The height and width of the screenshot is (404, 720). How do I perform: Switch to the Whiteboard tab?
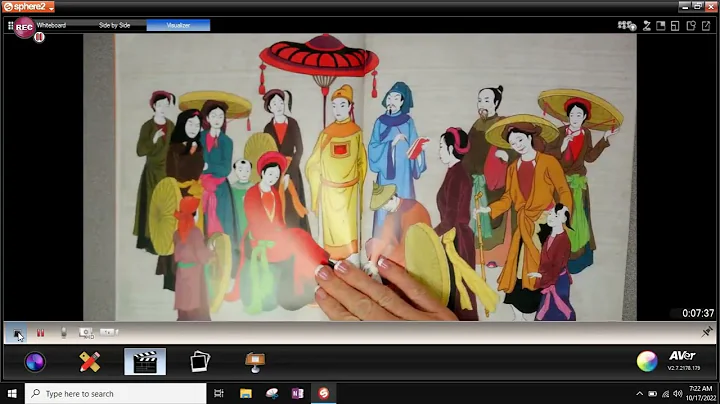pos(51,25)
